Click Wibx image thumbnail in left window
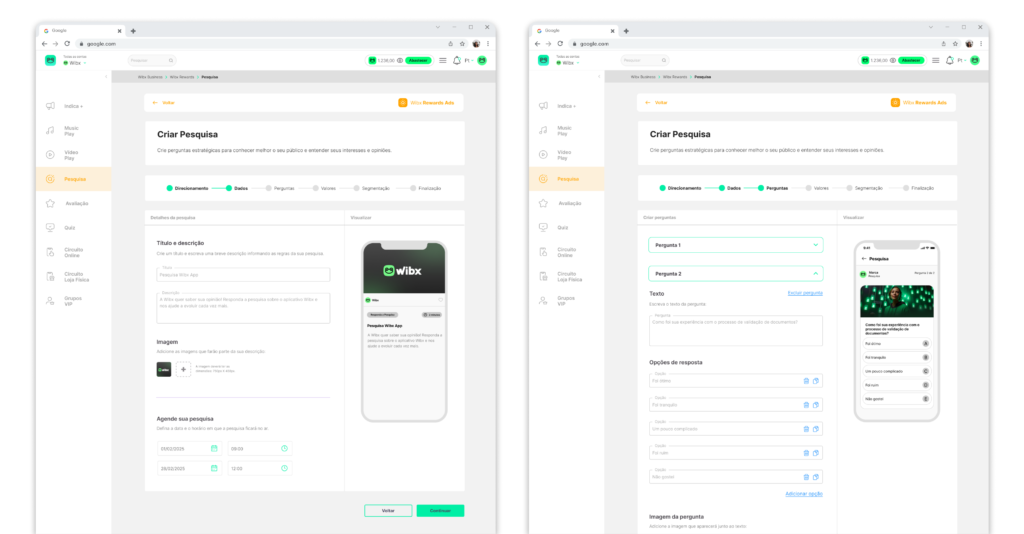The image size is (1024, 534). click(x=164, y=369)
